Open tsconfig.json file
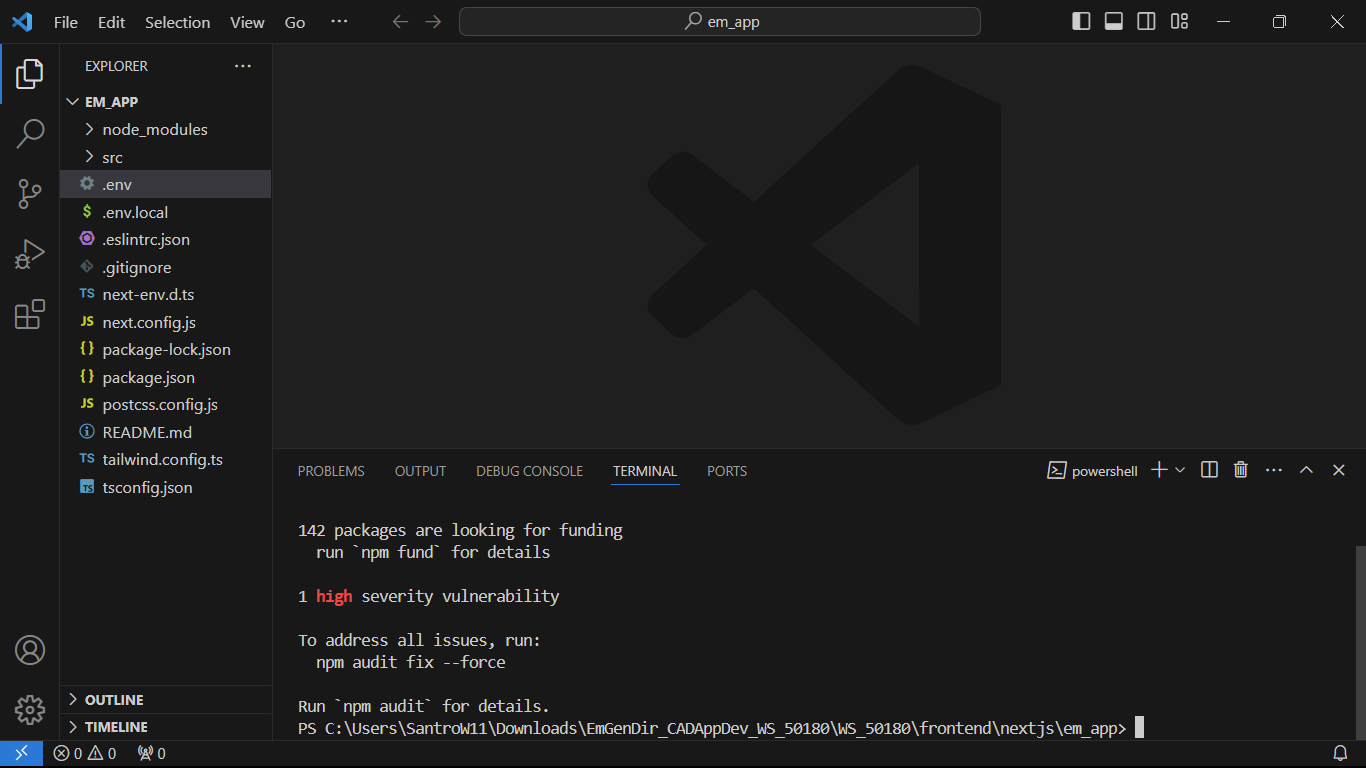The width and height of the screenshot is (1366, 768). (165, 487)
